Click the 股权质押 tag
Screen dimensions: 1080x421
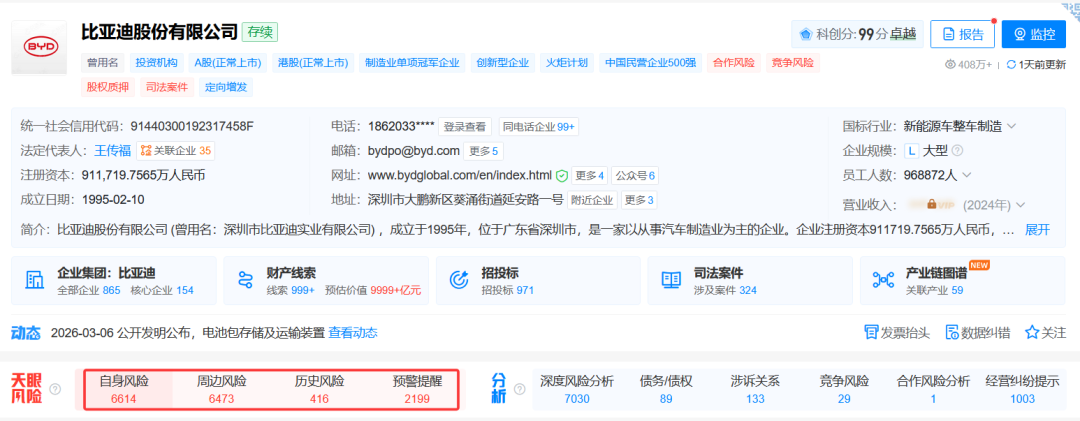pyautogui.click(x=108, y=87)
